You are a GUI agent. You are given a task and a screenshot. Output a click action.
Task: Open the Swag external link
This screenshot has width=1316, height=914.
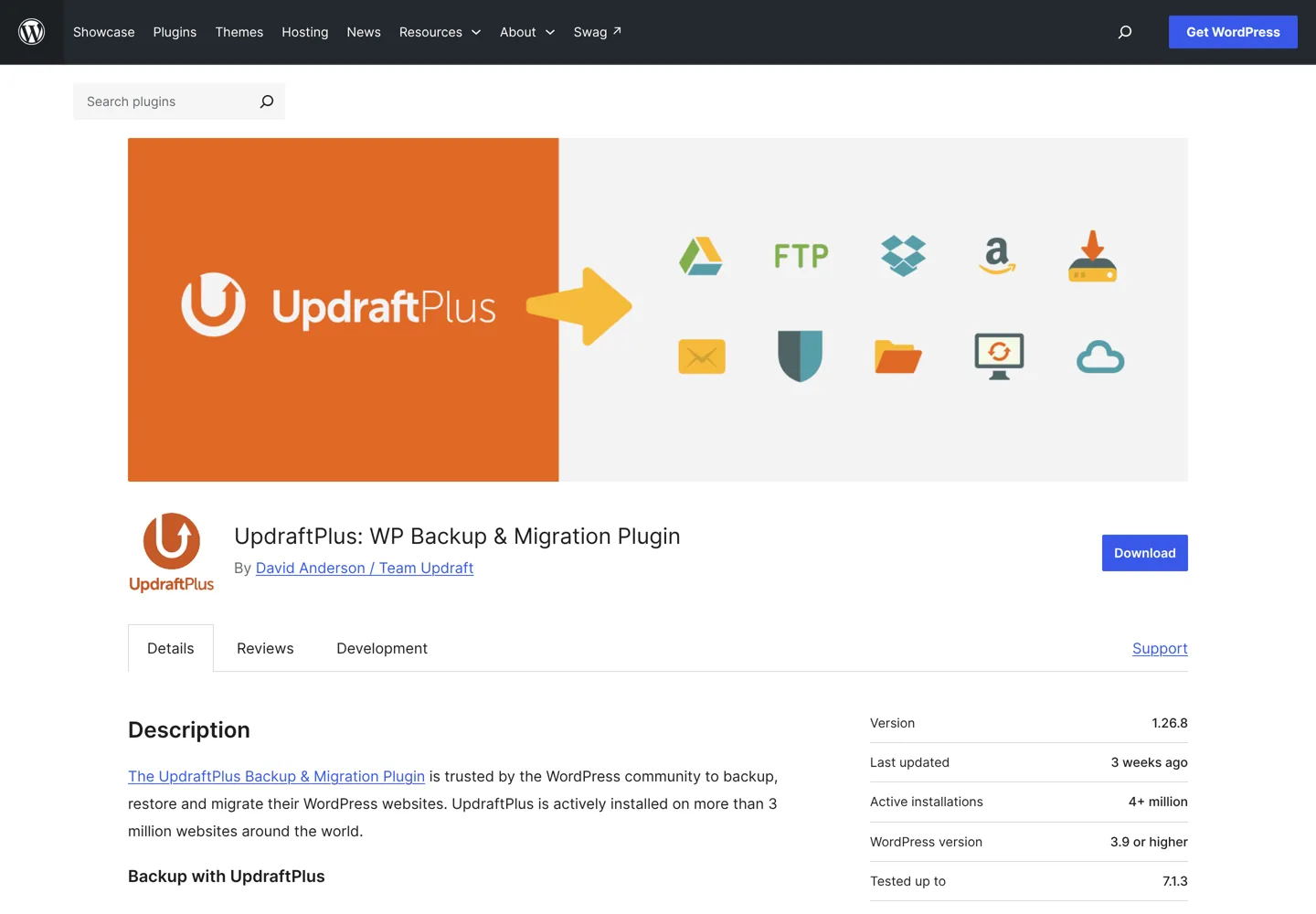(x=598, y=32)
